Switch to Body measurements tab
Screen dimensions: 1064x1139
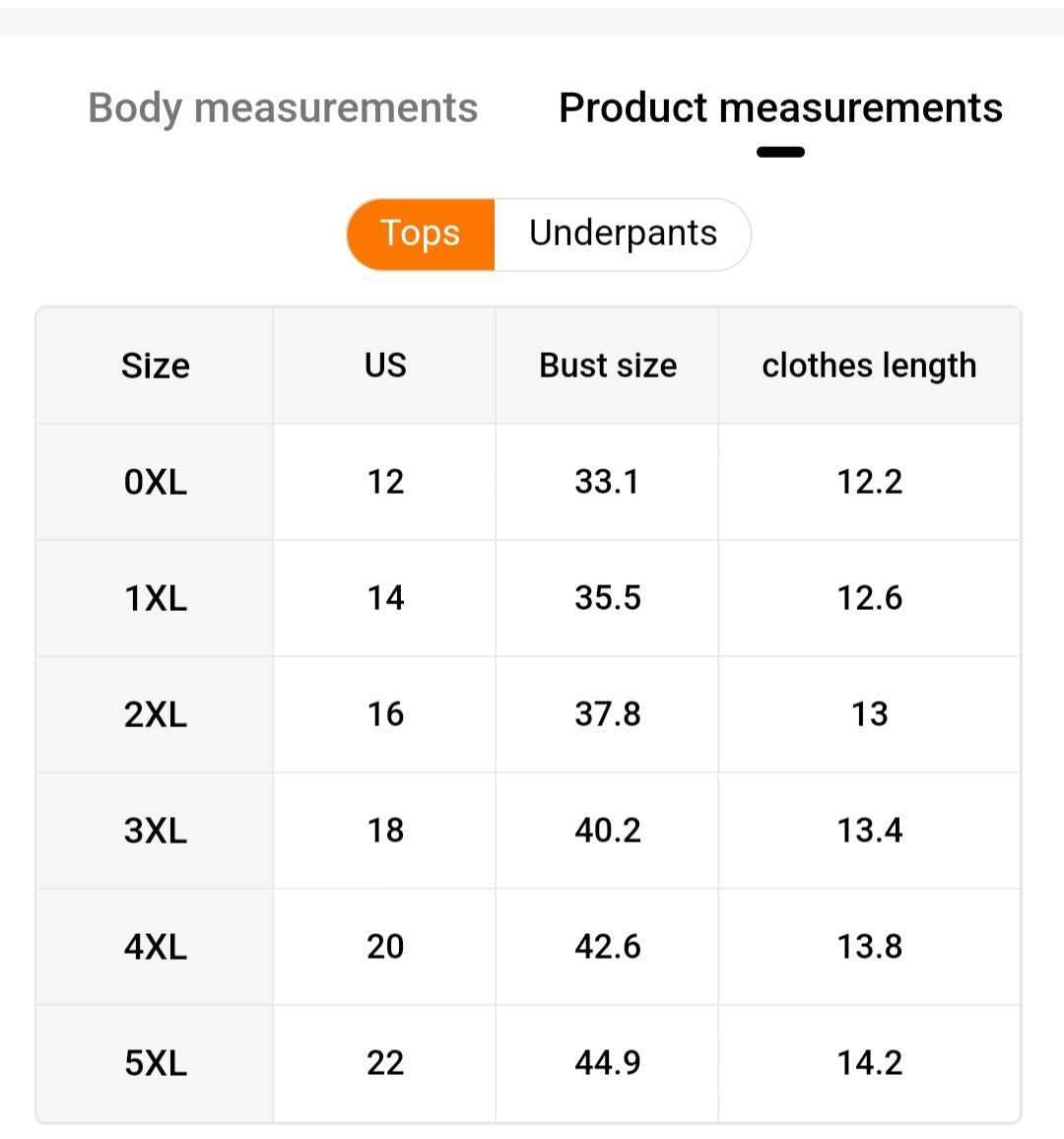coord(283,108)
